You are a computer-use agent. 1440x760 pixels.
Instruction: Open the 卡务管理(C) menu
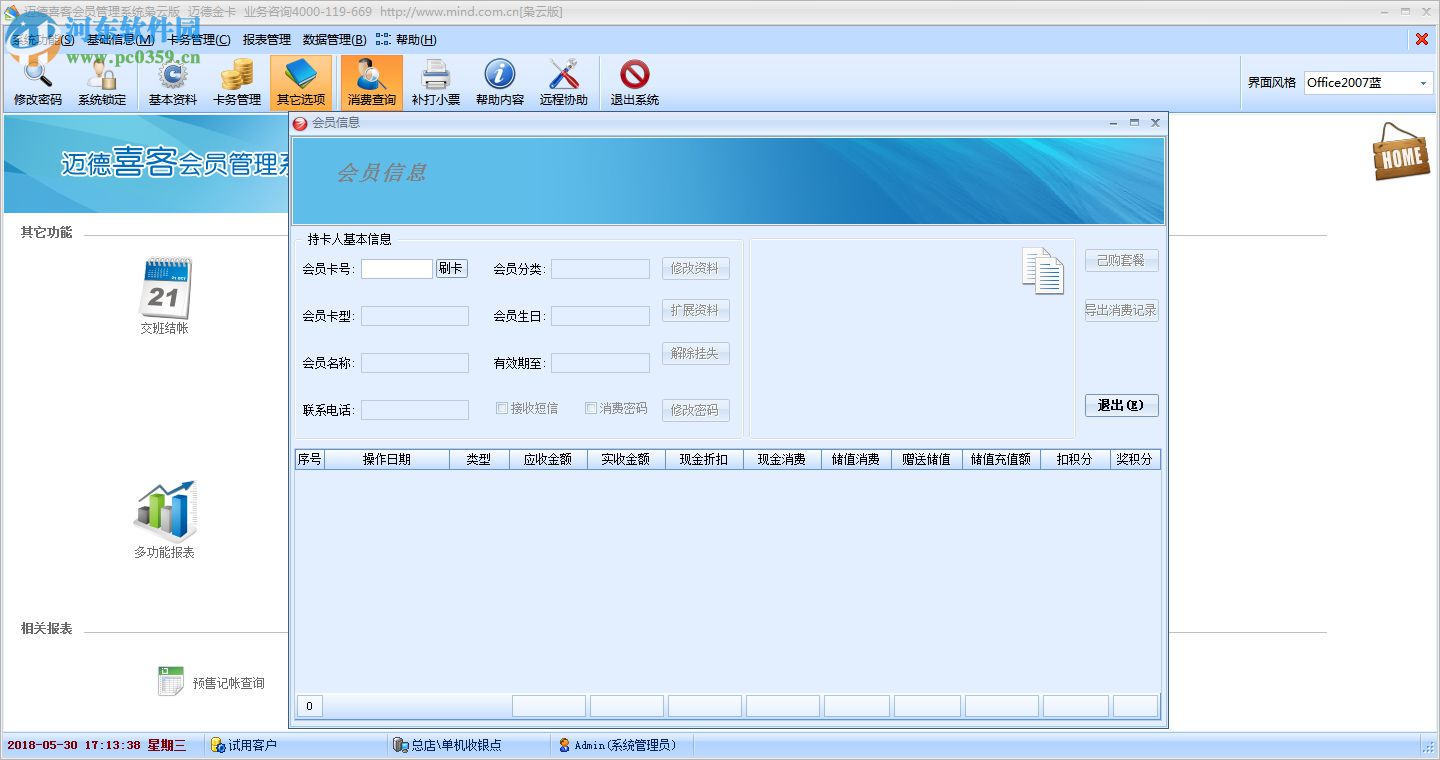pyautogui.click(x=199, y=40)
